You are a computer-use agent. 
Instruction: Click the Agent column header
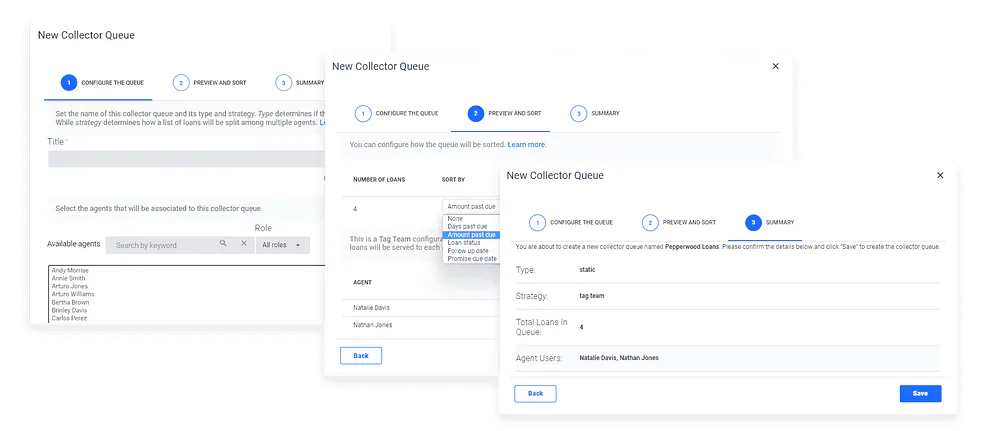[x=362, y=282]
